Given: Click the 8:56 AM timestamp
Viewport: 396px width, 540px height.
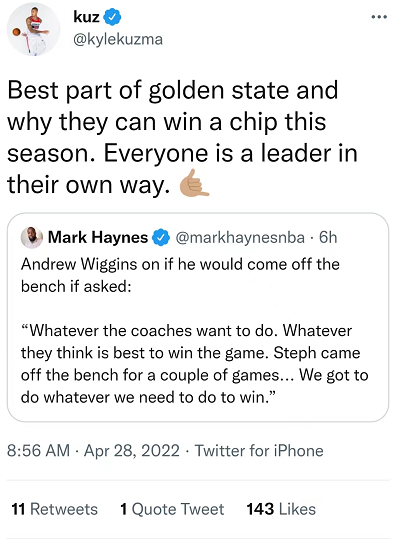Looking at the screenshot, I should tap(38, 450).
